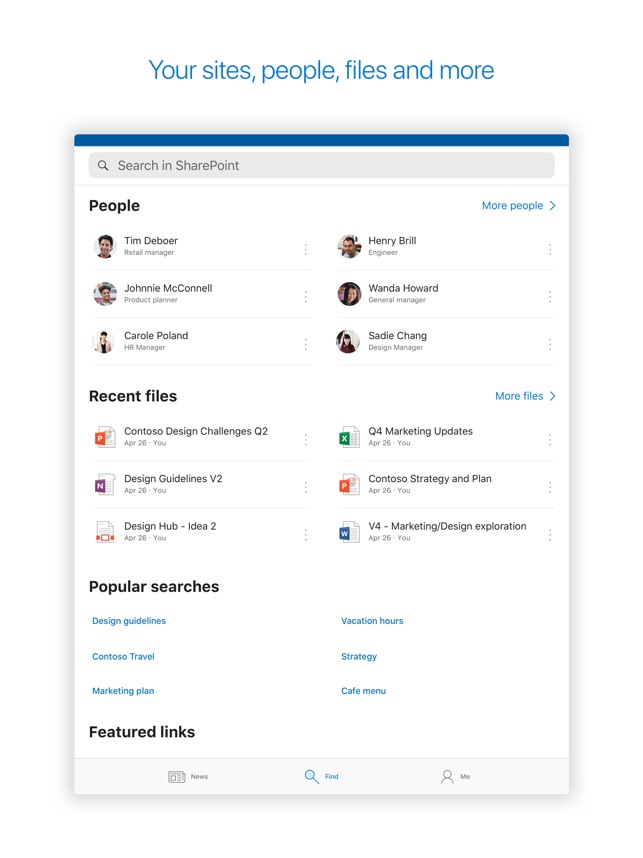
Task: Open options menu for Design Hub - Idea 2
Action: (x=305, y=535)
